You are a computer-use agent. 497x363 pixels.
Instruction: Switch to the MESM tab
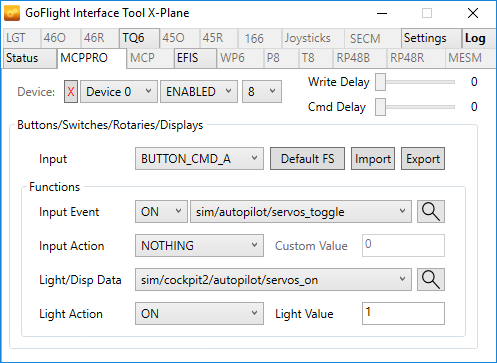pos(470,58)
